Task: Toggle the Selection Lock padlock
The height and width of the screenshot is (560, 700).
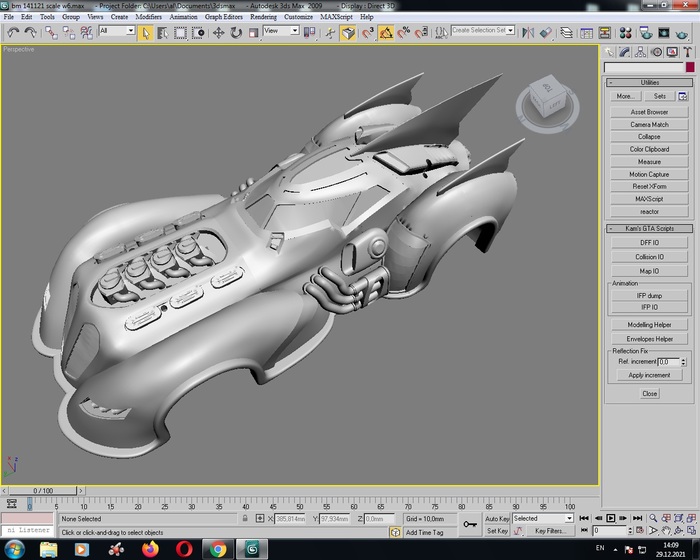Action: [x=245, y=518]
